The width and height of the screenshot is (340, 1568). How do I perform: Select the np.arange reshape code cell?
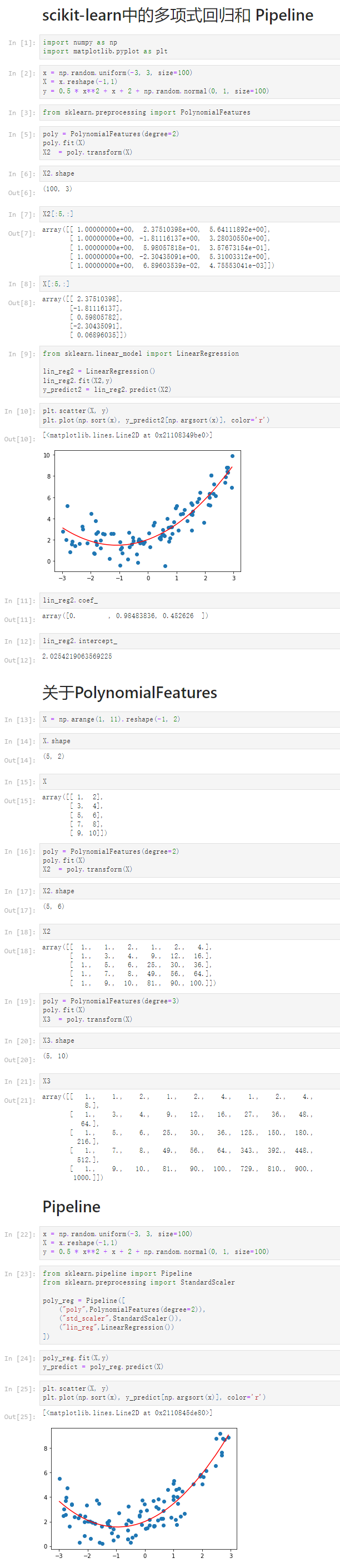(188, 719)
